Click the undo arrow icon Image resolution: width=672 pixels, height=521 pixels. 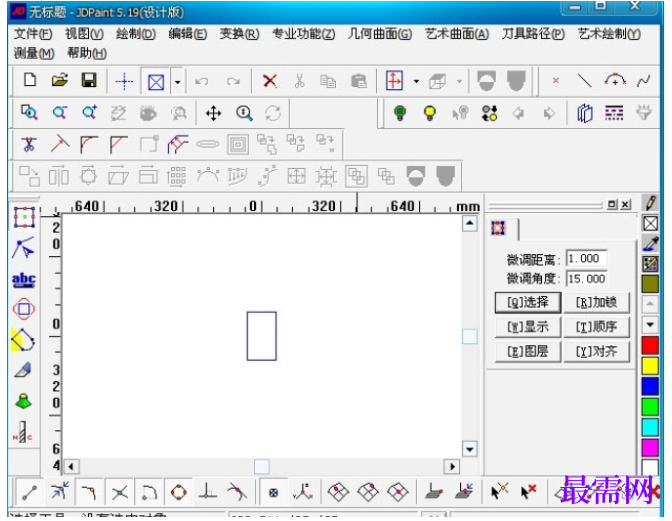202,81
